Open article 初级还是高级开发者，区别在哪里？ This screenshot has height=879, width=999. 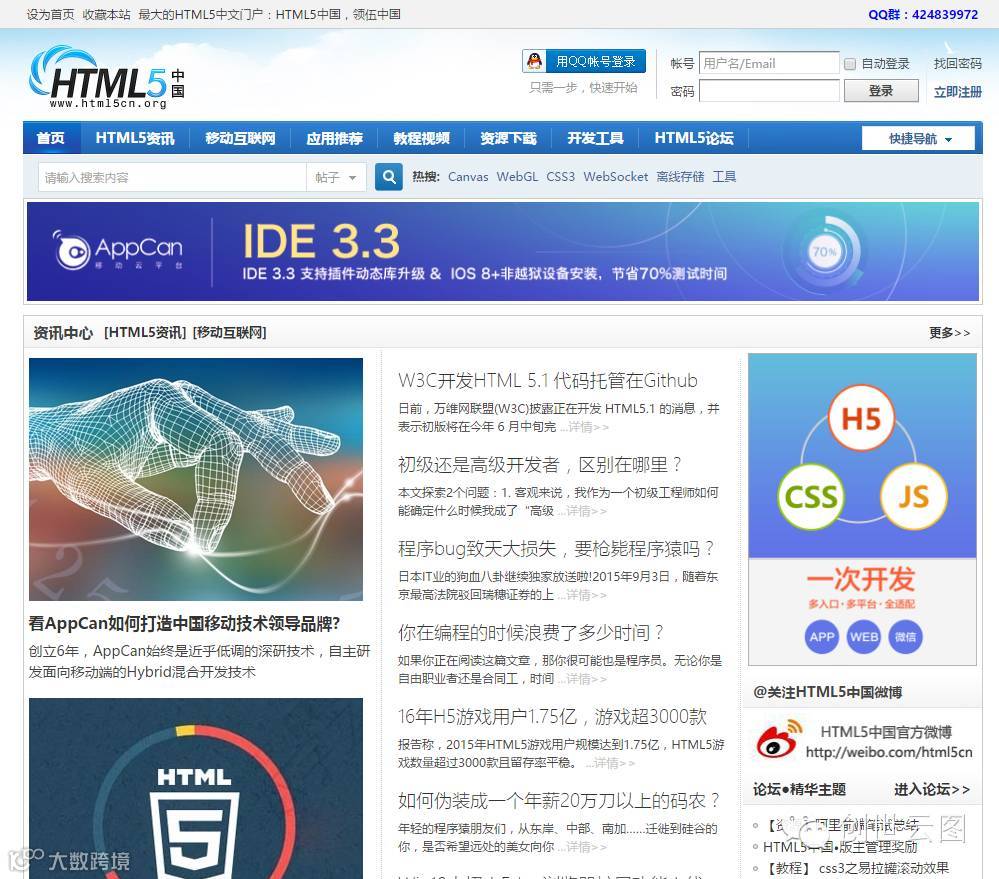[540, 464]
